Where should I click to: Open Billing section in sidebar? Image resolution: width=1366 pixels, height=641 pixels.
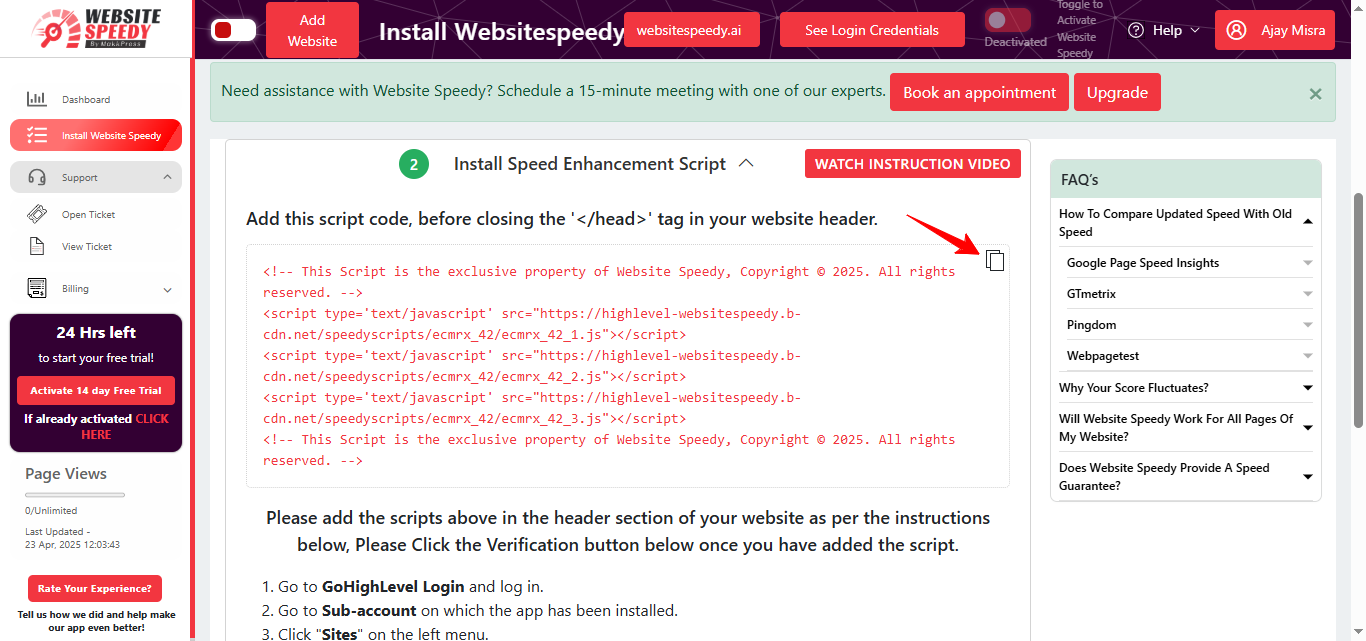(96, 289)
